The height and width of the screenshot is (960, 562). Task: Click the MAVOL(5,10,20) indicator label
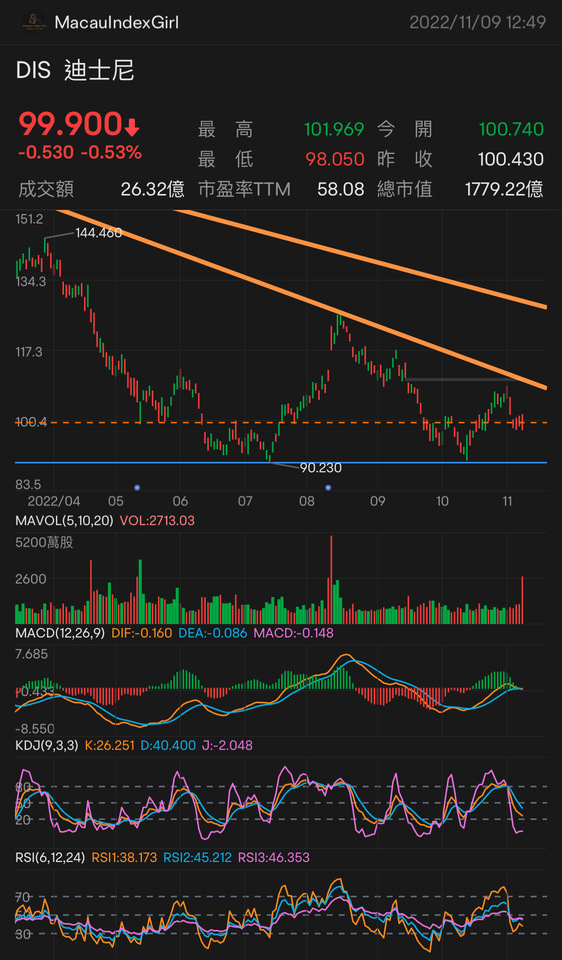pos(65,521)
